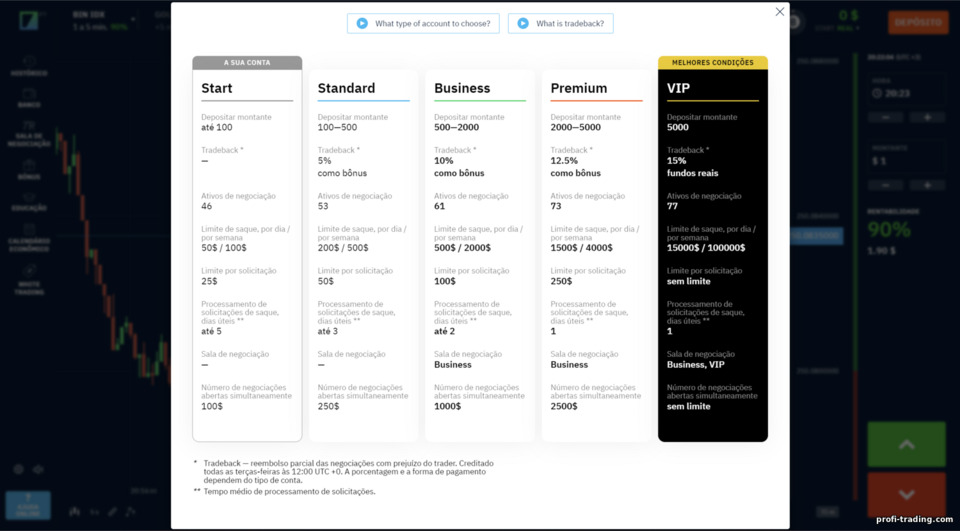
Task: Choose the Premium account plan
Action: click(596, 255)
